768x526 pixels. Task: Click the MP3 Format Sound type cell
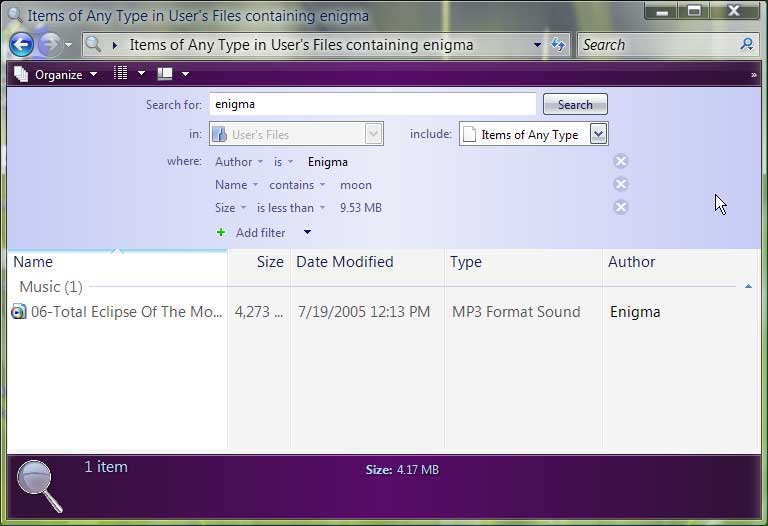coord(516,311)
